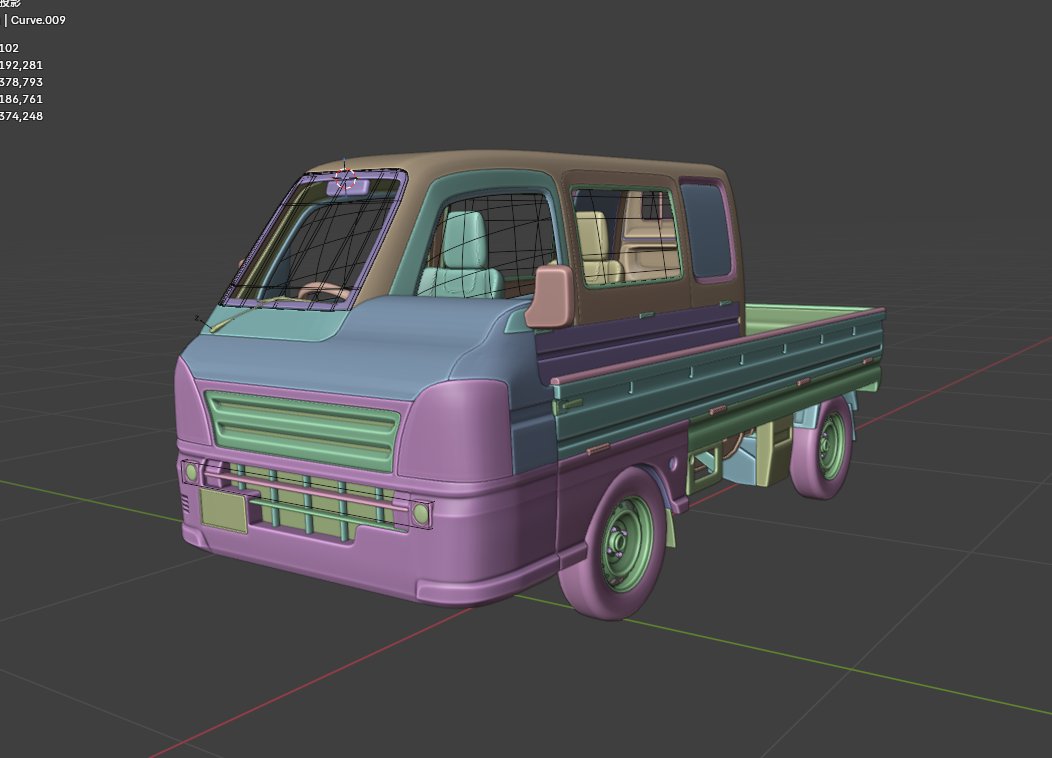Click the '192,281' statistics value
The height and width of the screenshot is (758, 1052).
21,65
